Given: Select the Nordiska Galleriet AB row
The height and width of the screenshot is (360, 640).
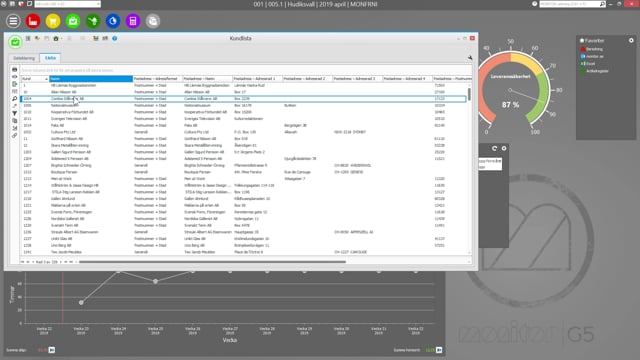Looking at the screenshot, I should click(243, 219).
